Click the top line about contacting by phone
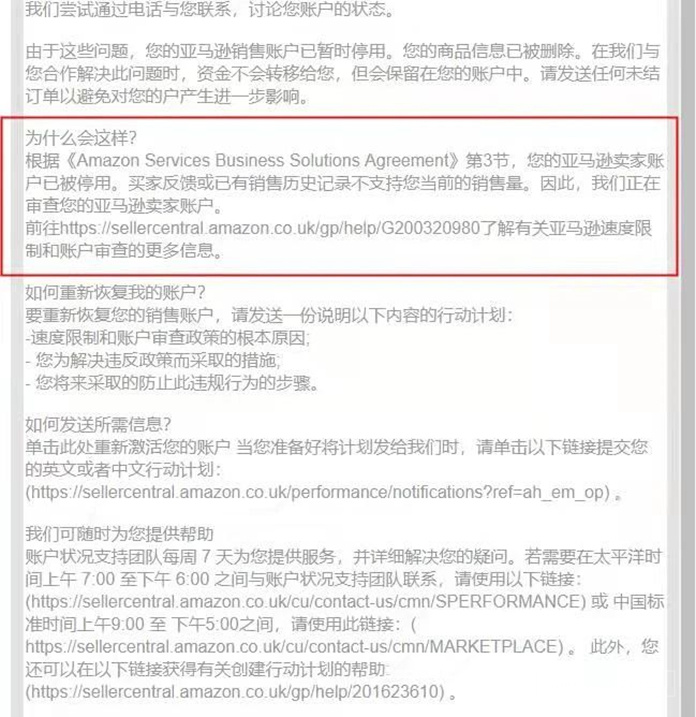 [209, 9]
